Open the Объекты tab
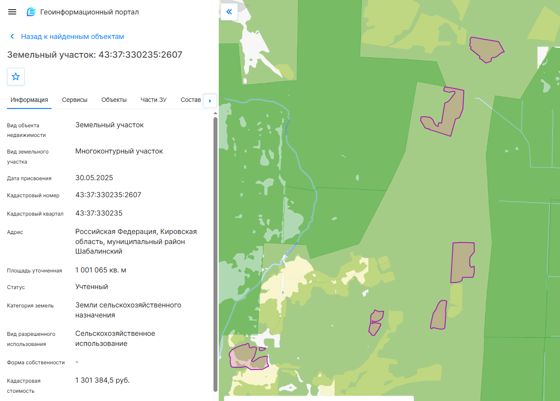The image size is (560, 401). [114, 100]
